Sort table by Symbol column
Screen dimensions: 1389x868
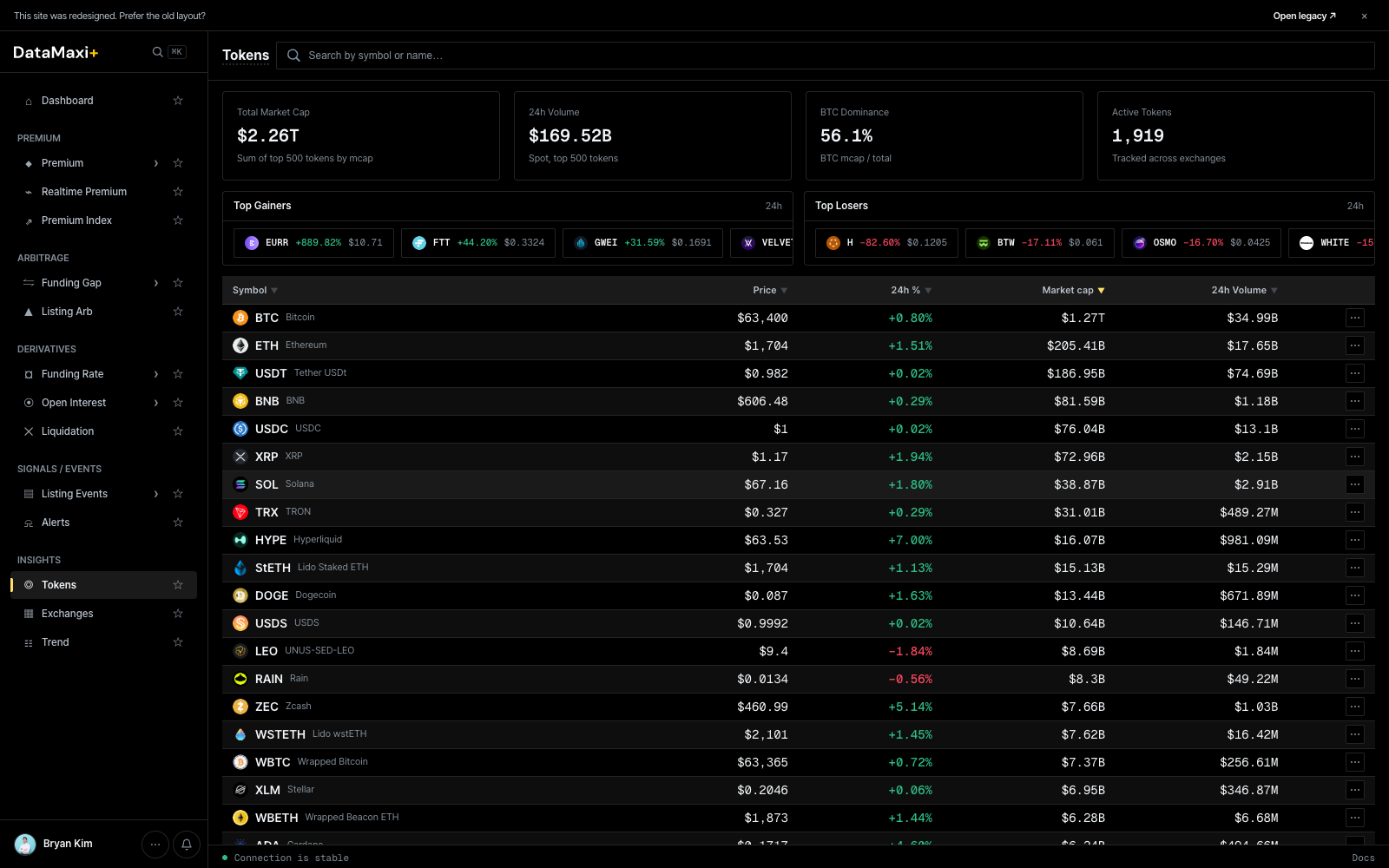click(x=255, y=290)
